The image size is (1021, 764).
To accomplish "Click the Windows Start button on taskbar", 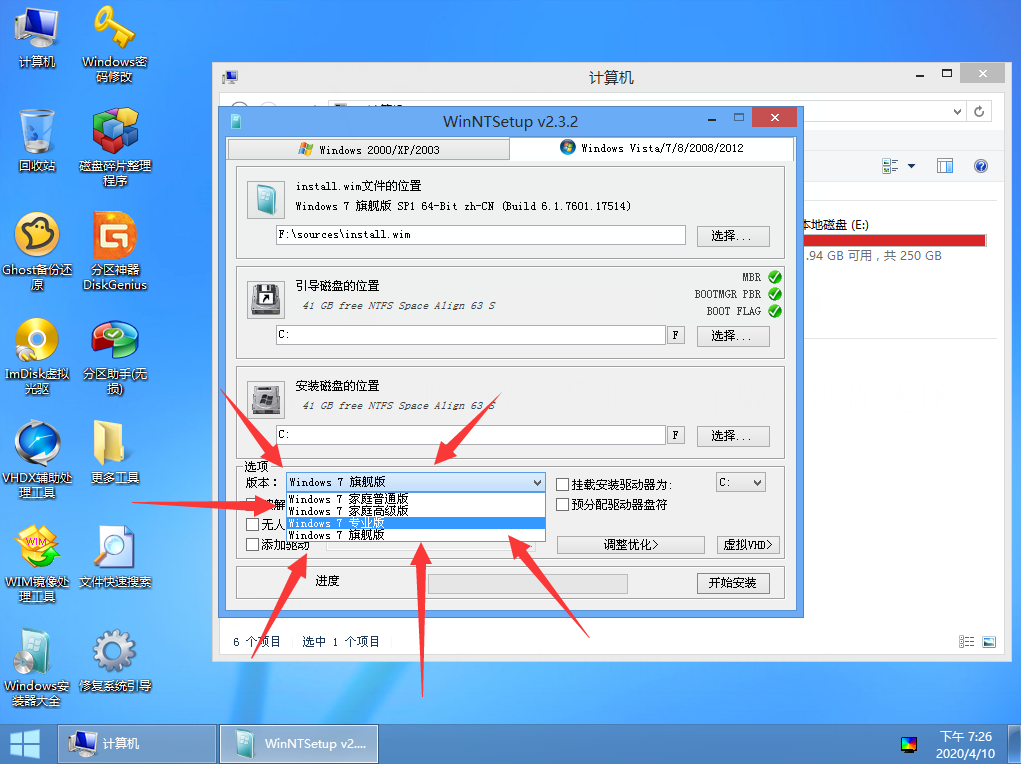I will [x=25, y=743].
